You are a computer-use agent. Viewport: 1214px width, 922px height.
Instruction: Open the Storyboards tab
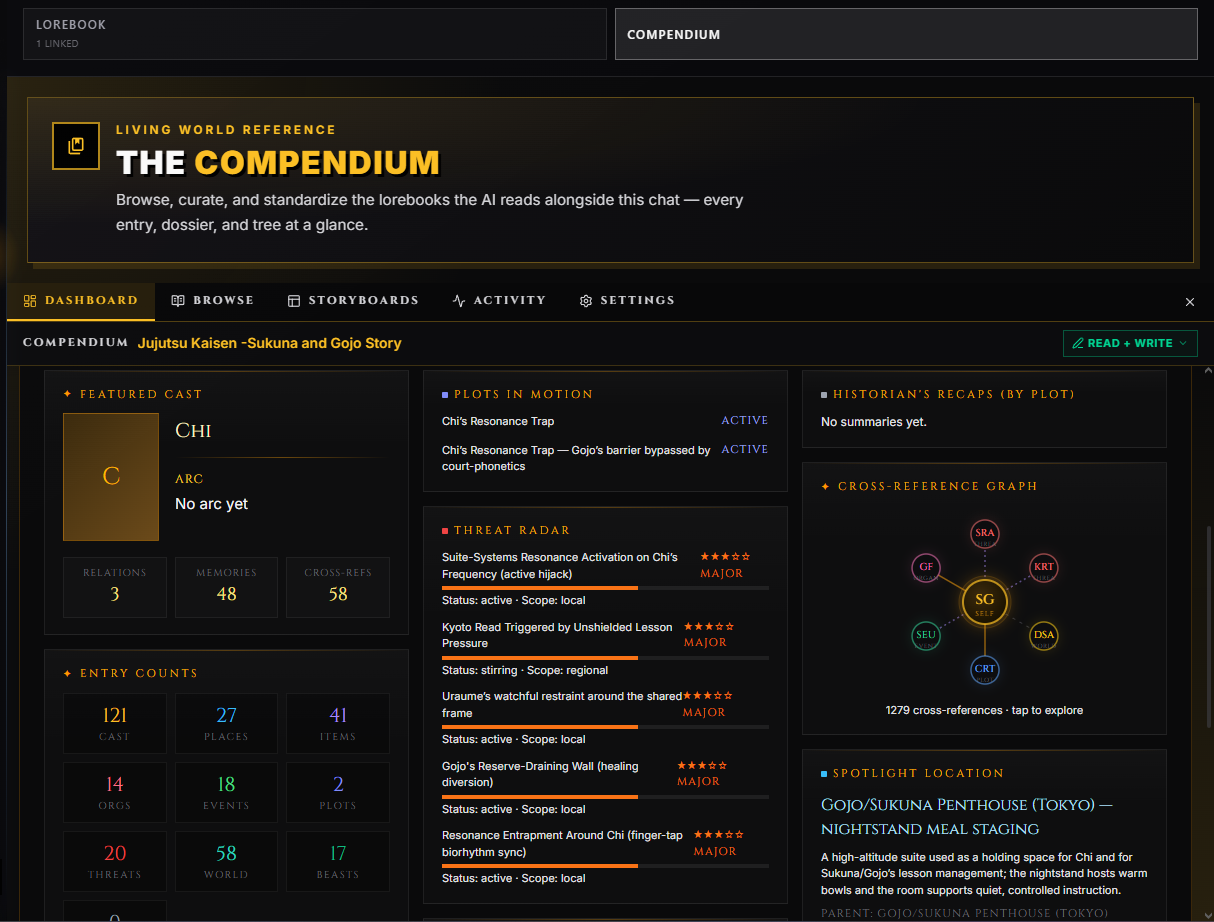point(352,301)
